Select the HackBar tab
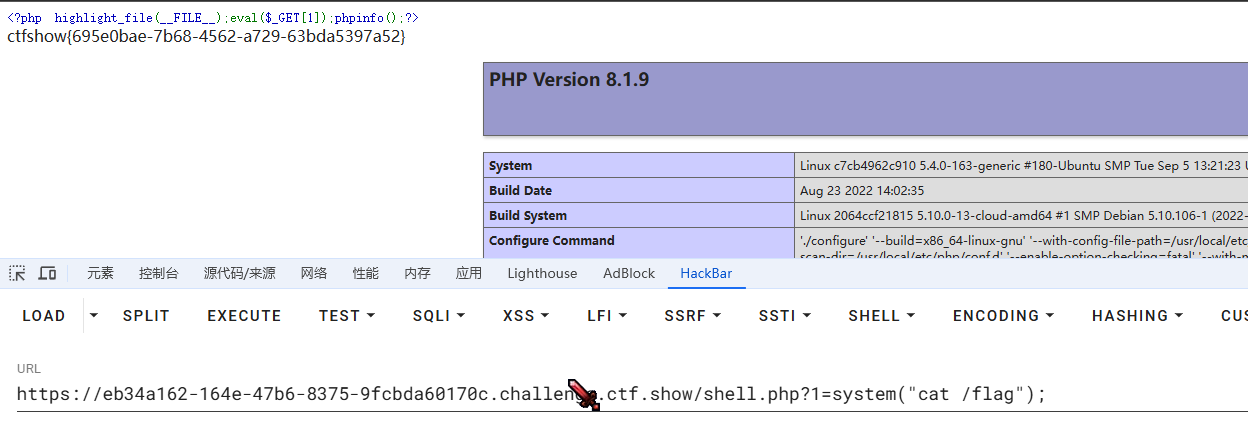Viewport: 1248px width, 432px height. point(707,273)
